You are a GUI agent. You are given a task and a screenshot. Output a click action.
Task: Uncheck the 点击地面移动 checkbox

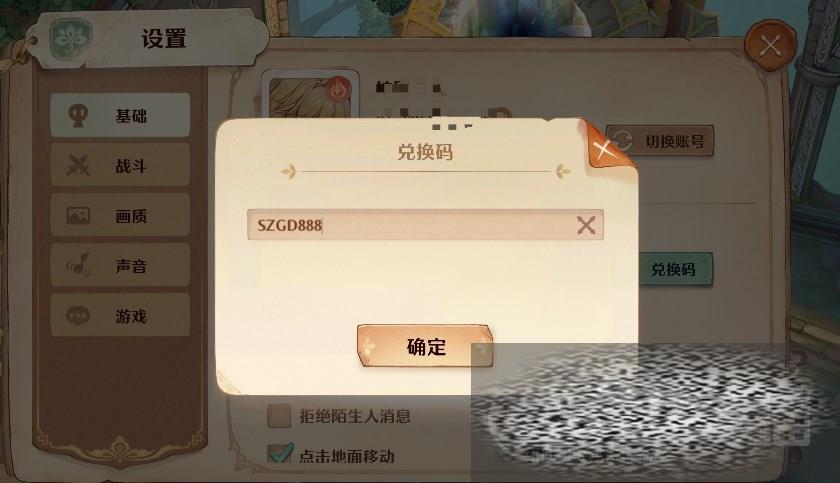[x=280, y=454]
